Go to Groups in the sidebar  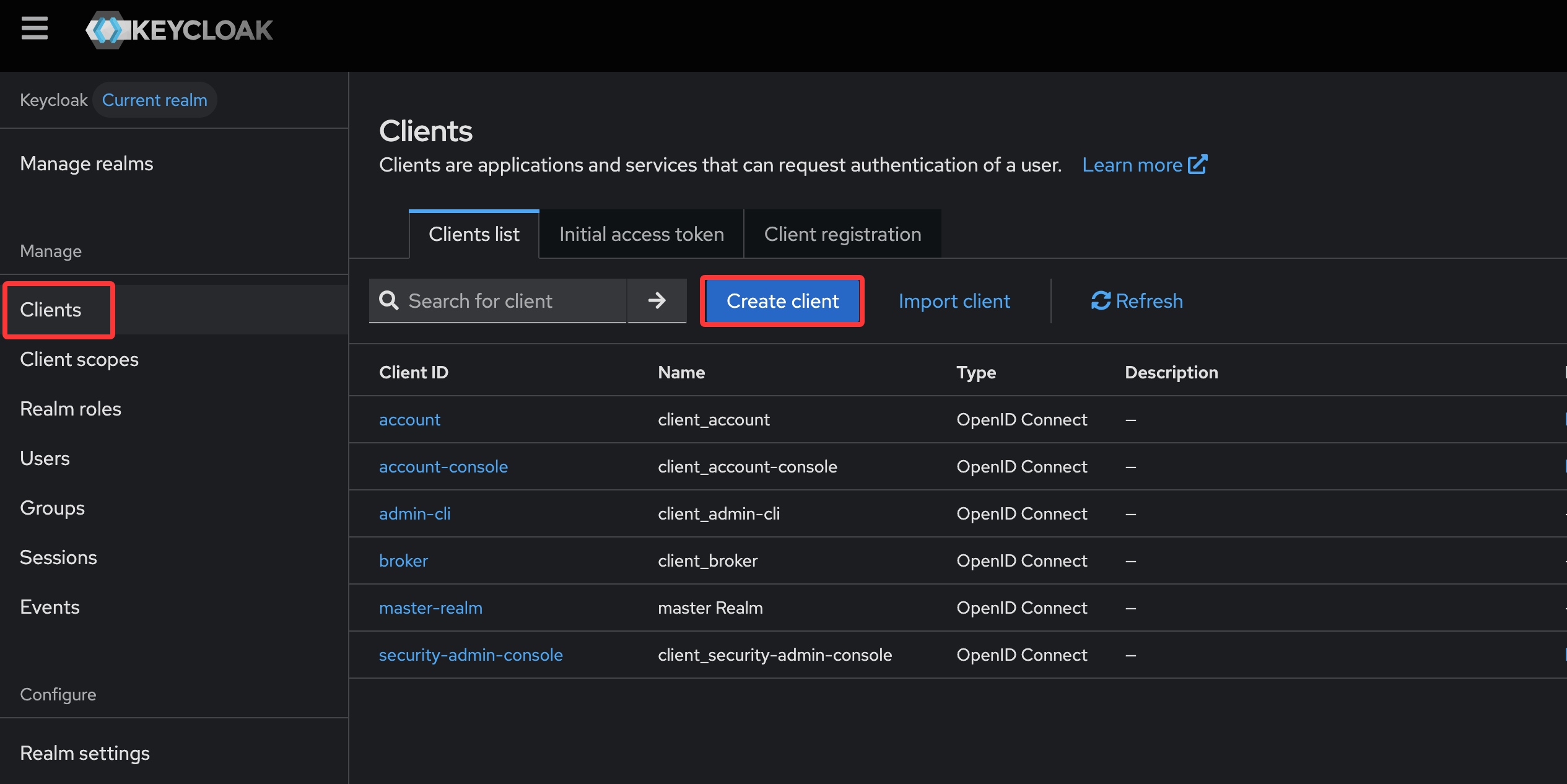click(52, 508)
